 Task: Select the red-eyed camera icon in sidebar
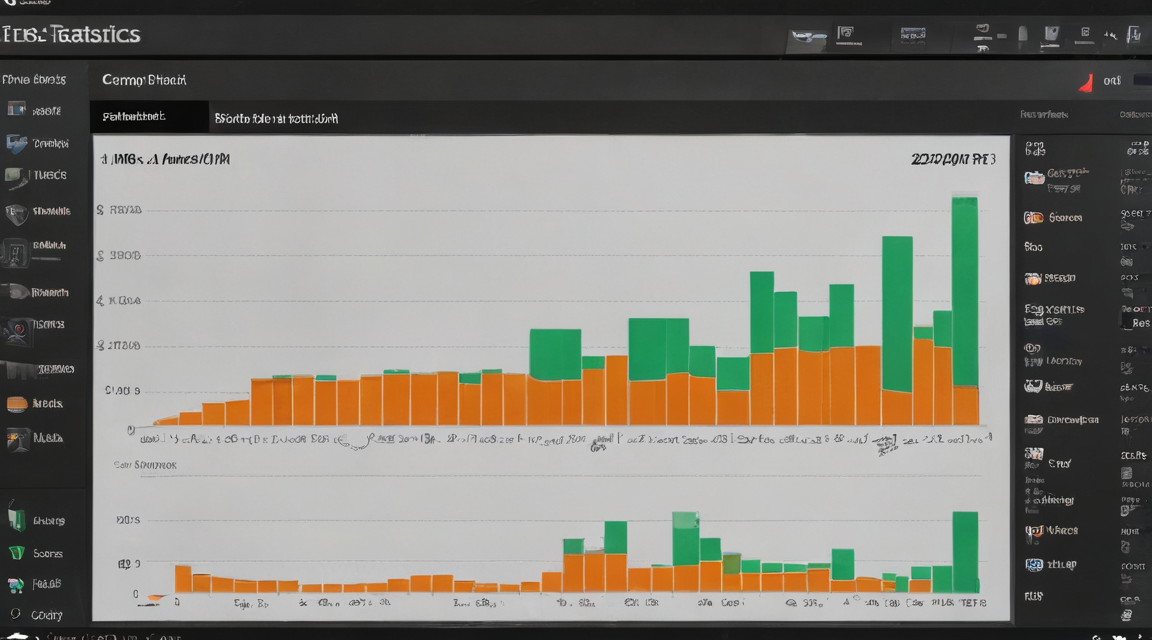[18, 330]
